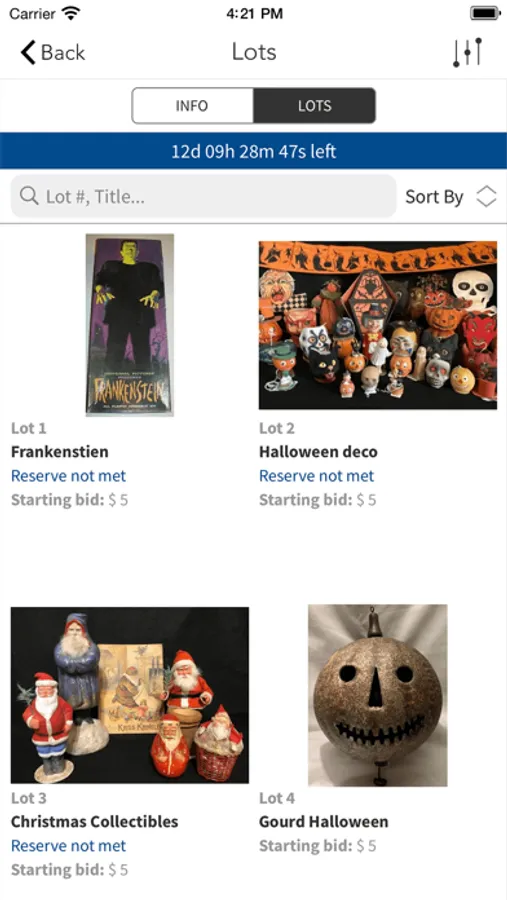Screen dimensions: 507x900
Task: Tap the search magnifier icon
Action: (29, 196)
